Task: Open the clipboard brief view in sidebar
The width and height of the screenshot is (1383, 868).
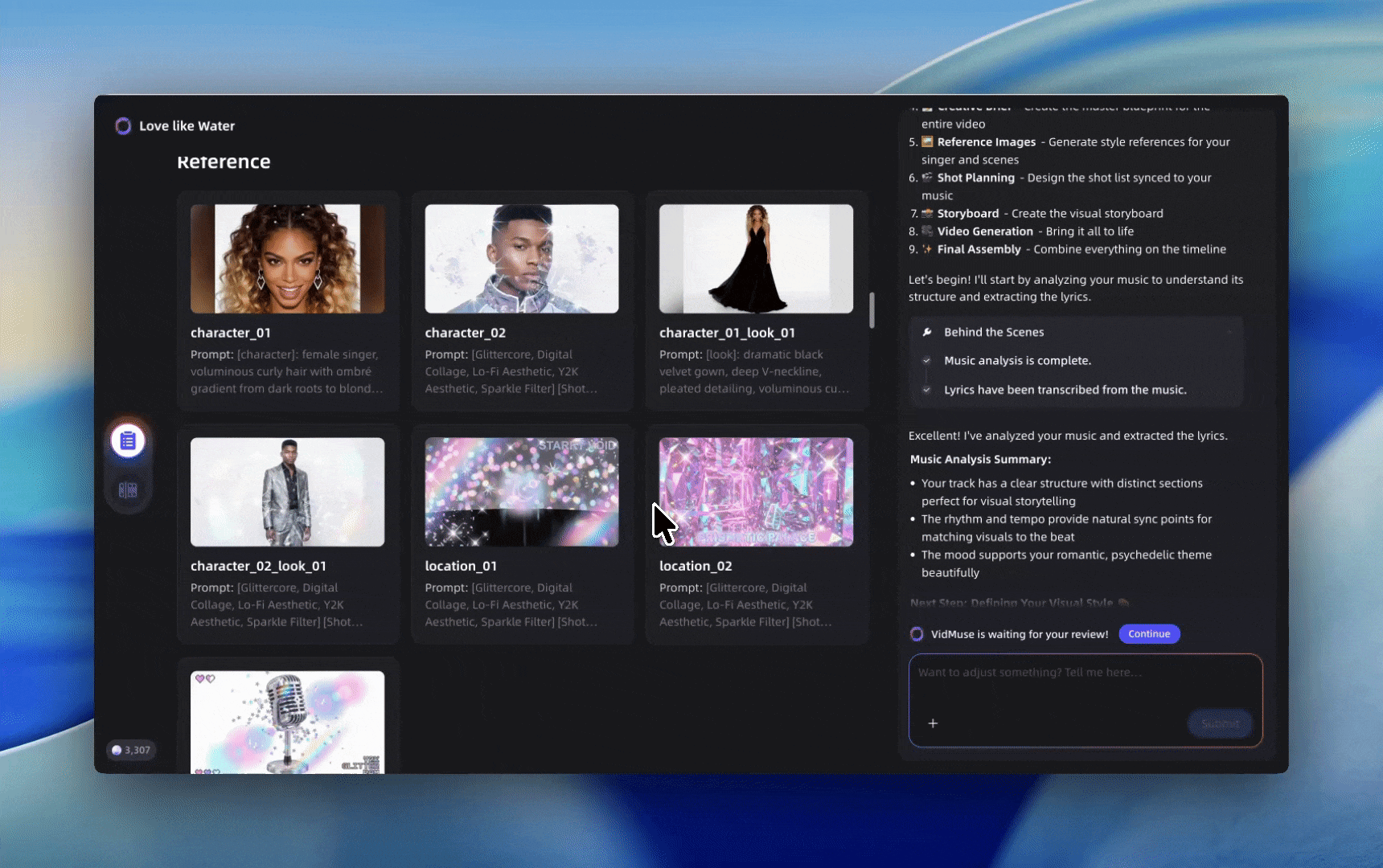Action: 128,440
